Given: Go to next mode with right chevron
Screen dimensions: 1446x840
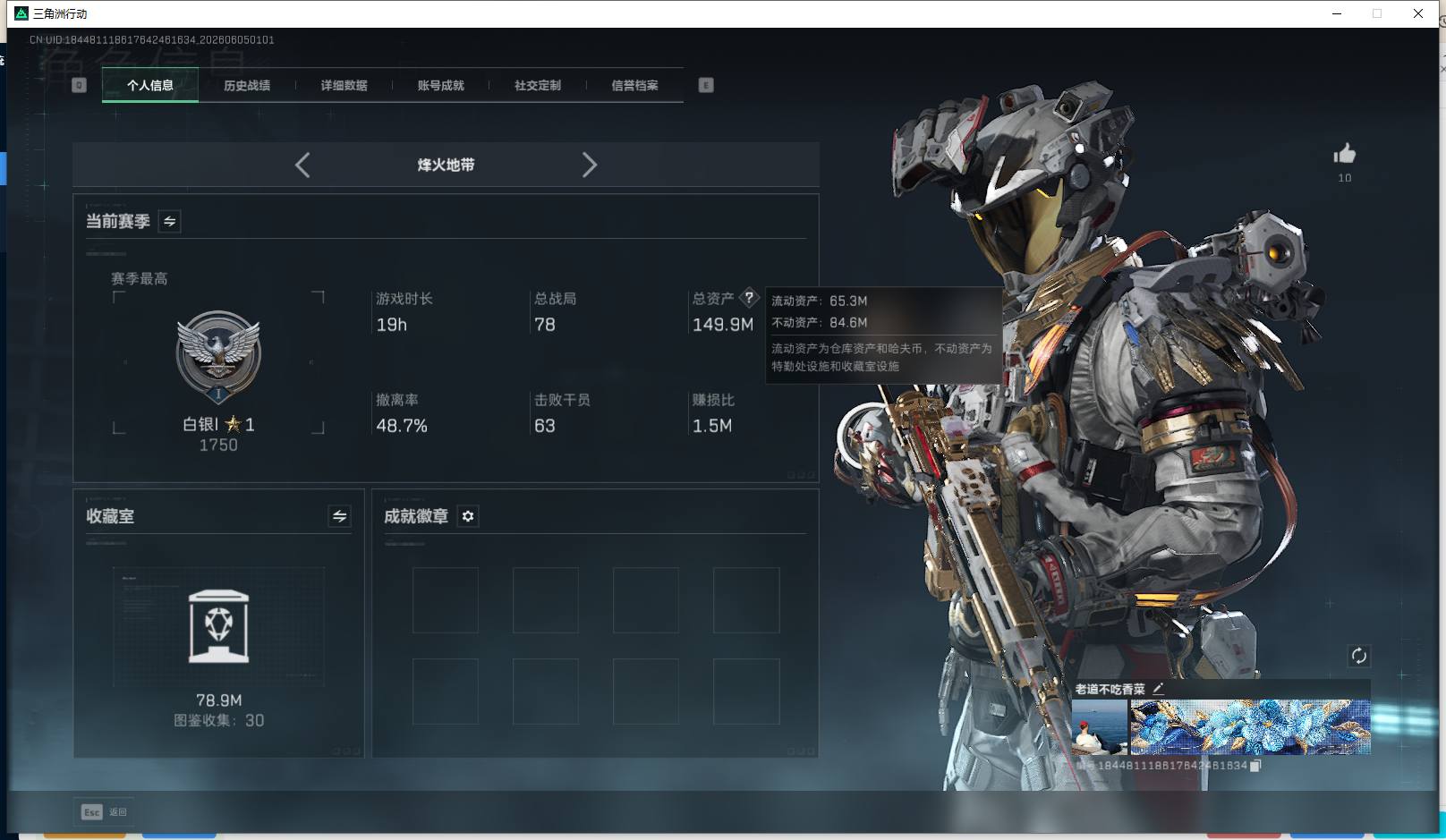Looking at the screenshot, I should click(x=589, y=165).
